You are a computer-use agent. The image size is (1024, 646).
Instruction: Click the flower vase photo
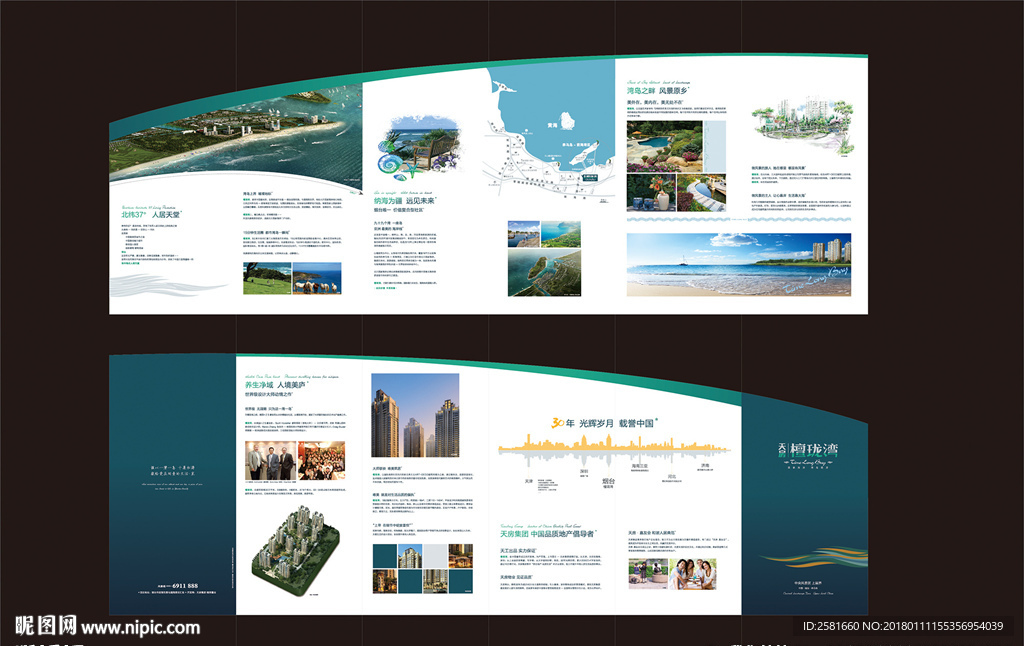tap(650, 193)
